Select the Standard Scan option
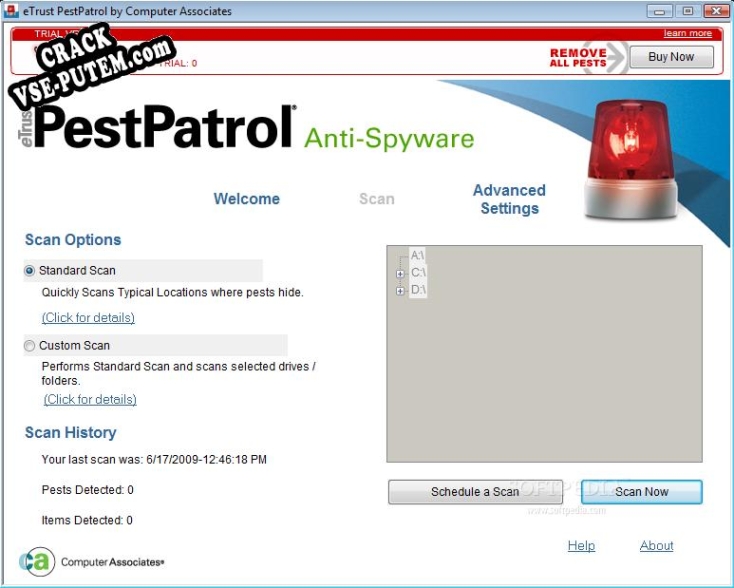The width and height of the screenshot is (734, 588). 30,271
